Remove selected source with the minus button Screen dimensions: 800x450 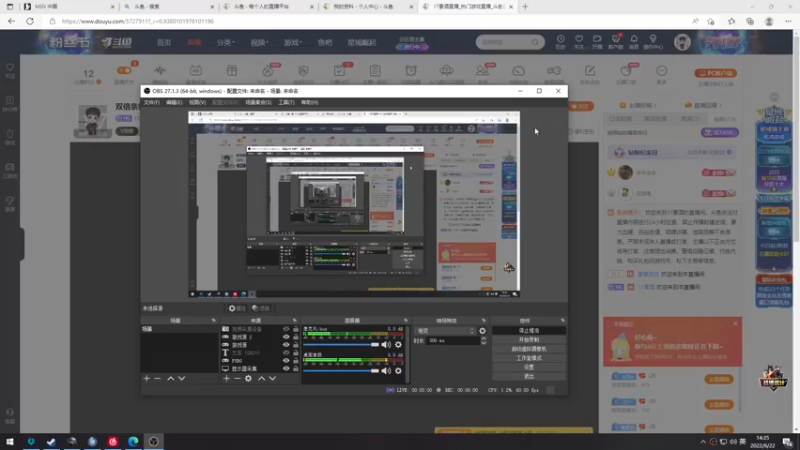coord(237,379)
